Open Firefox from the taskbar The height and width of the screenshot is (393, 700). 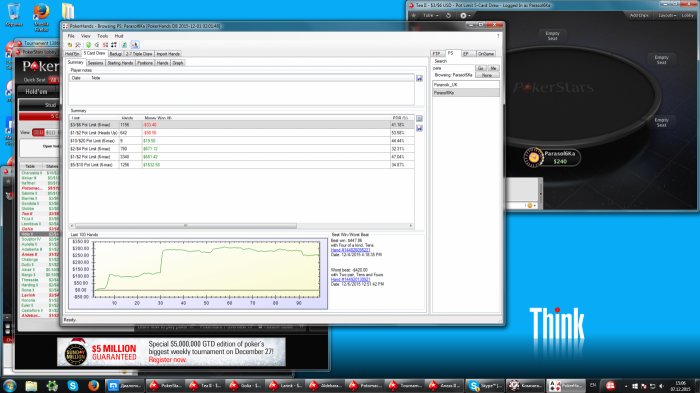pos(93,385)
